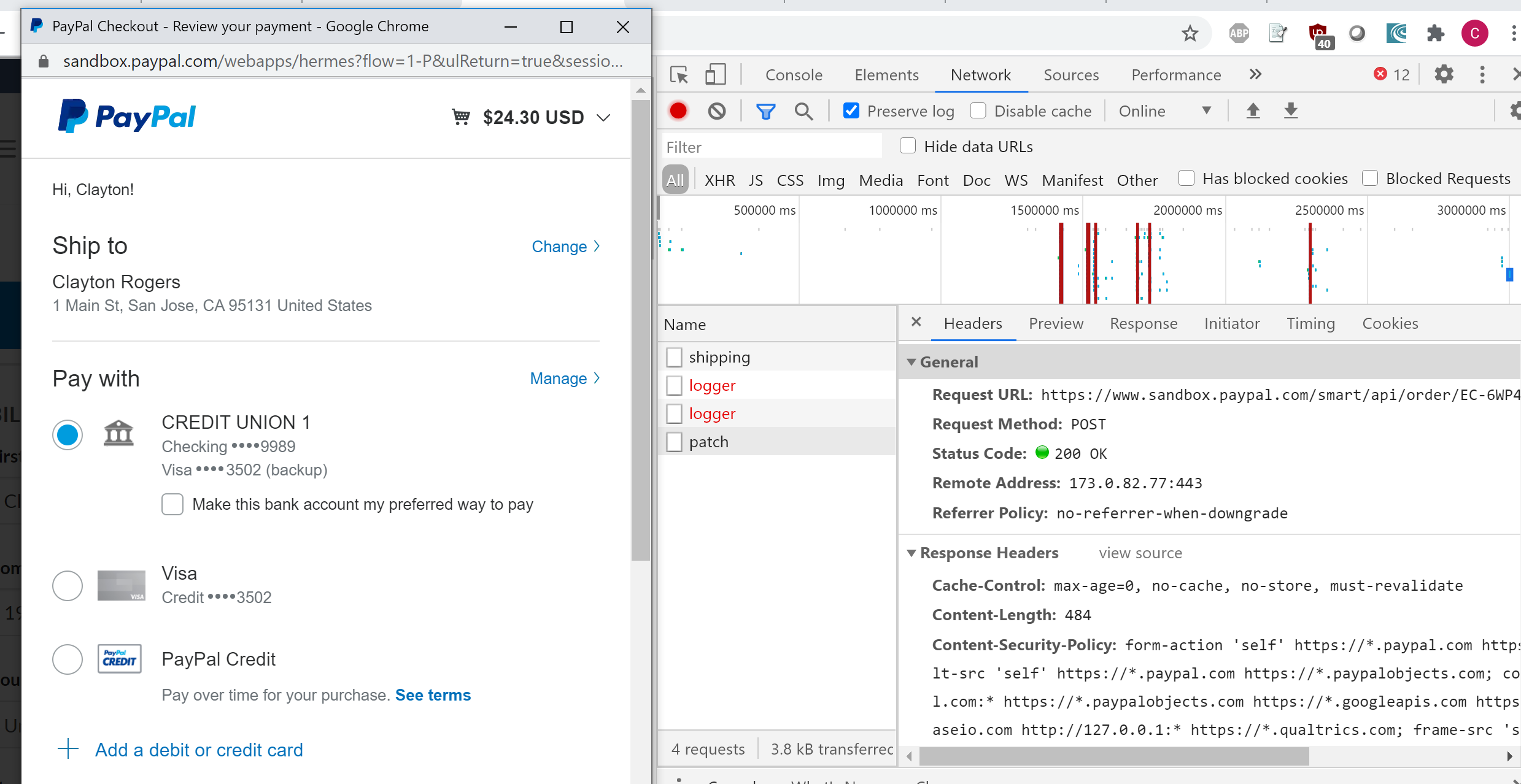Switch to the Console tab
Viewport: 1521px width, 784px height.
point(794,75)
